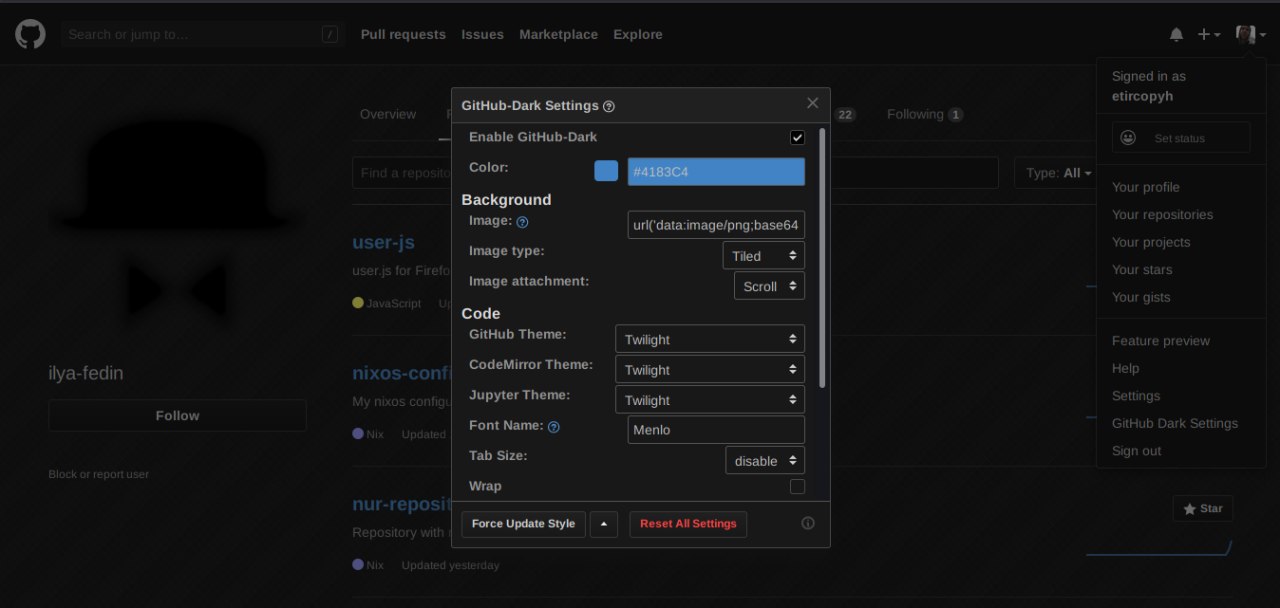Open Explore in top navigation
Screen dimensions: 1280x608
tap(638, 34)
